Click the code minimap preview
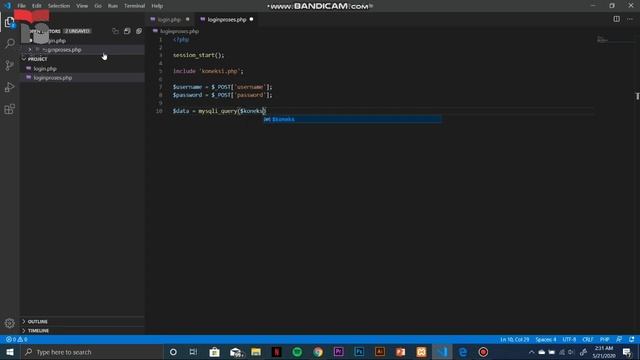The height and width of the screenshot is (360, 640). click(602, 39)
